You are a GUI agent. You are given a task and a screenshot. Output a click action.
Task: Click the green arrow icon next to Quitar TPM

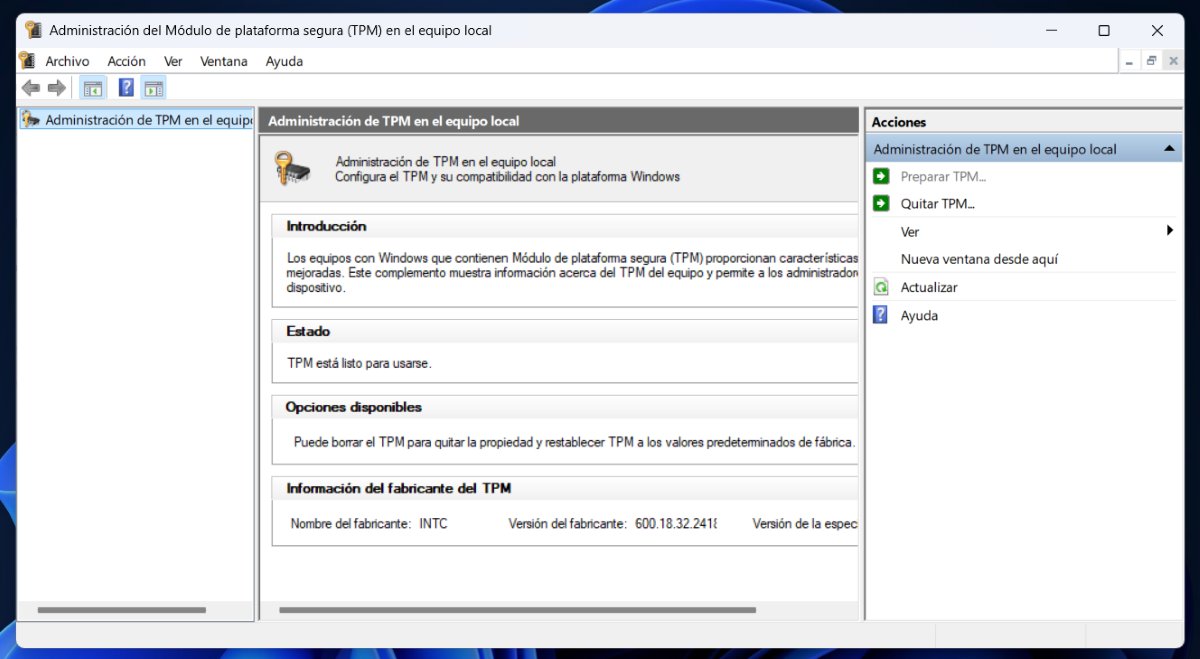click(x=881, y=203)
